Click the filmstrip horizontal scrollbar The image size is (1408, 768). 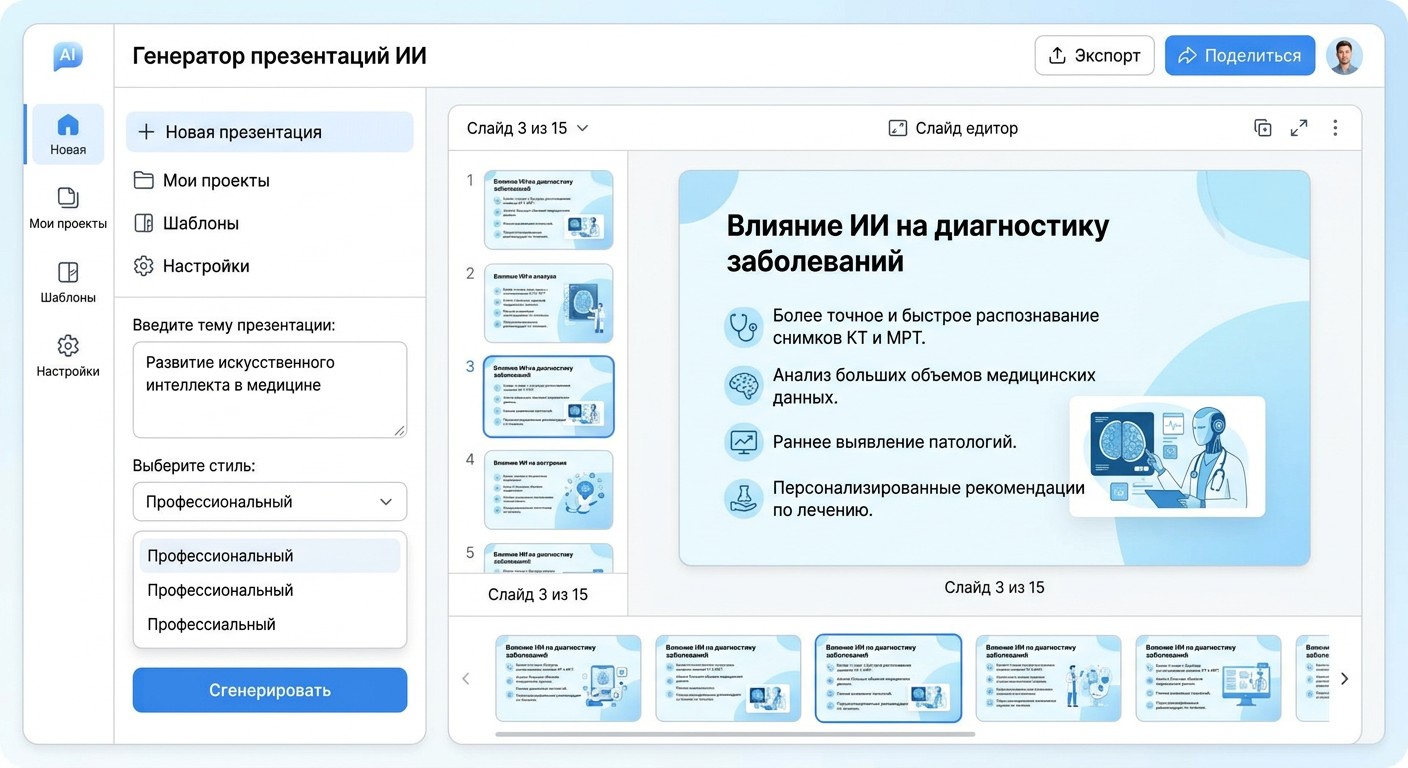coord(735,734)
